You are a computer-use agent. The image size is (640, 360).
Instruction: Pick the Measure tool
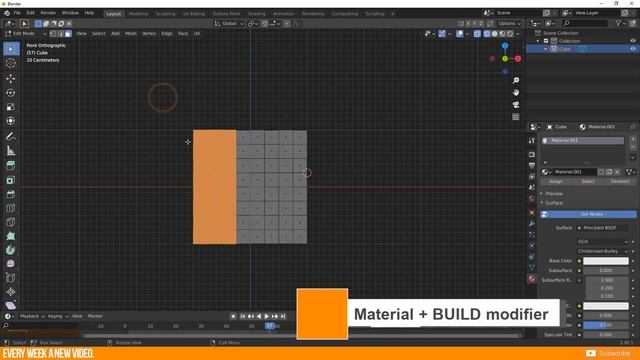[x=11, y=151]
